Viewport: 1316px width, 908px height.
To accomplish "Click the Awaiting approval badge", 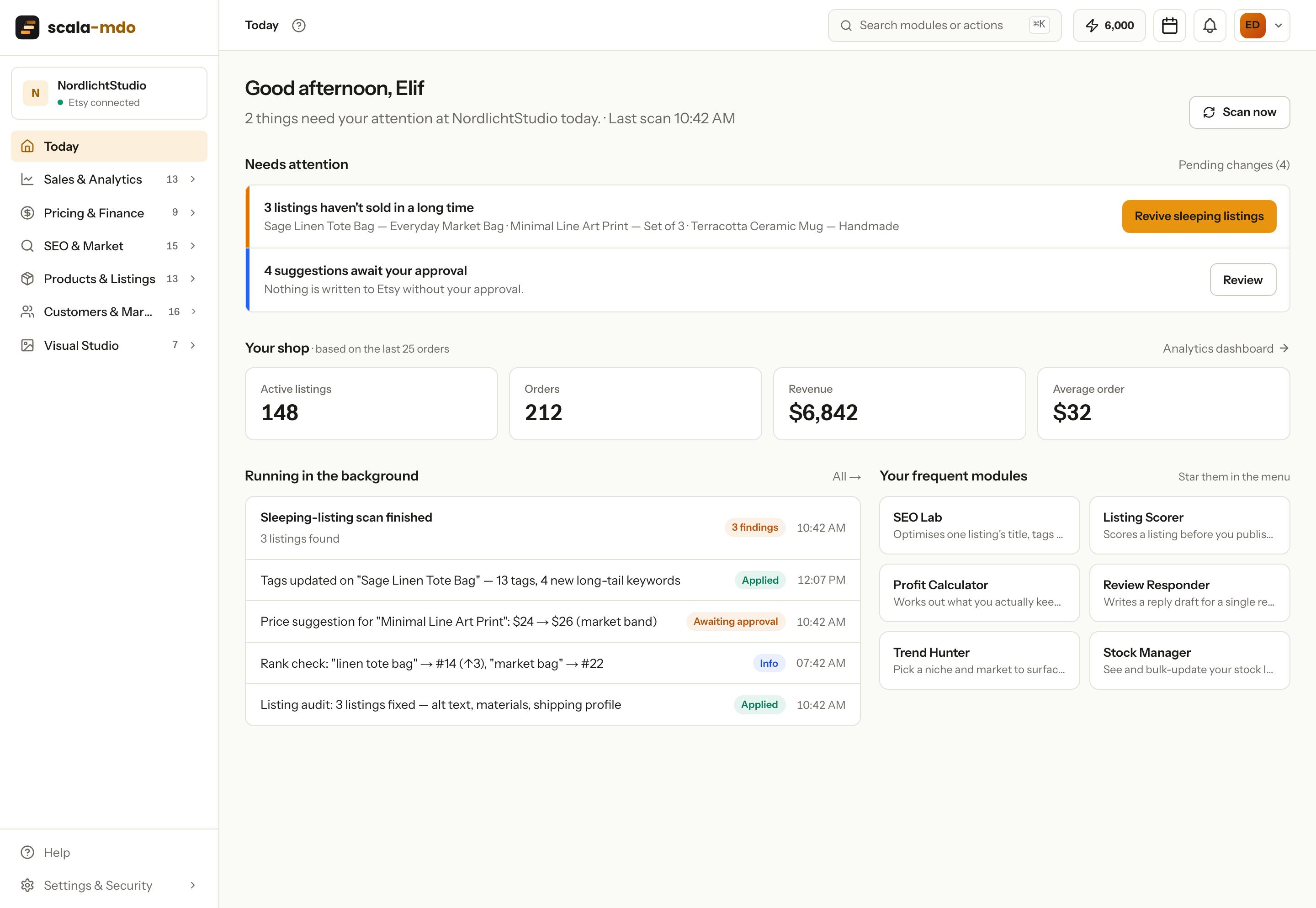I will [735, 622].
